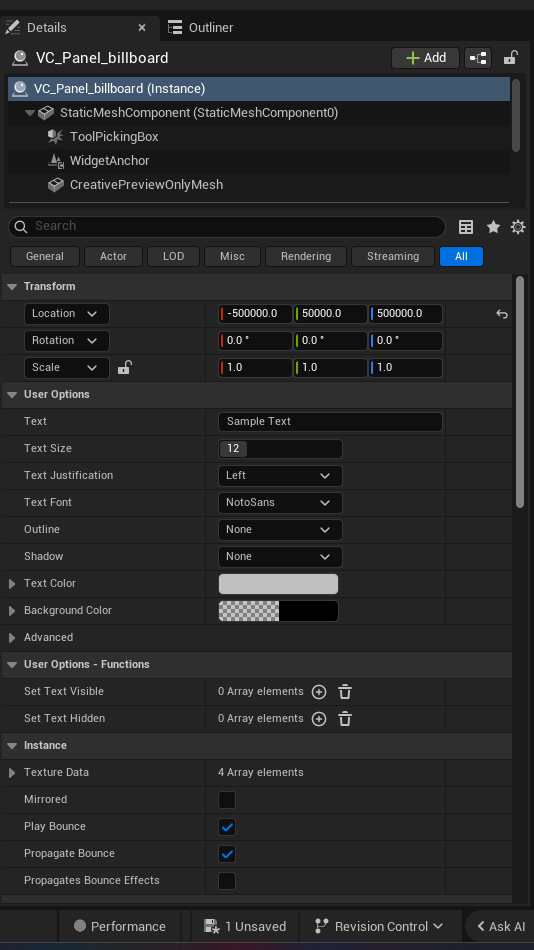The image size is (534, 950).
Task: Click the 1 Unsaved save button
Action: [245, 926]
